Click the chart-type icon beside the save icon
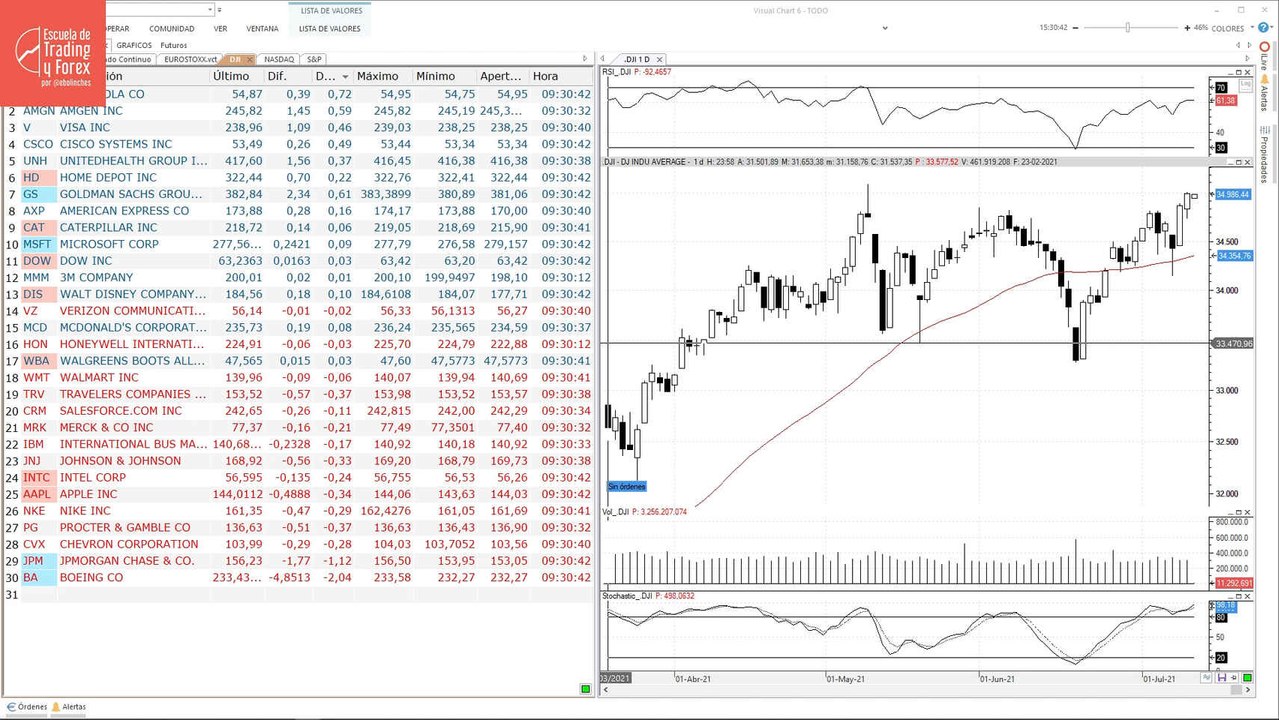 click(x=1206, y=677)
